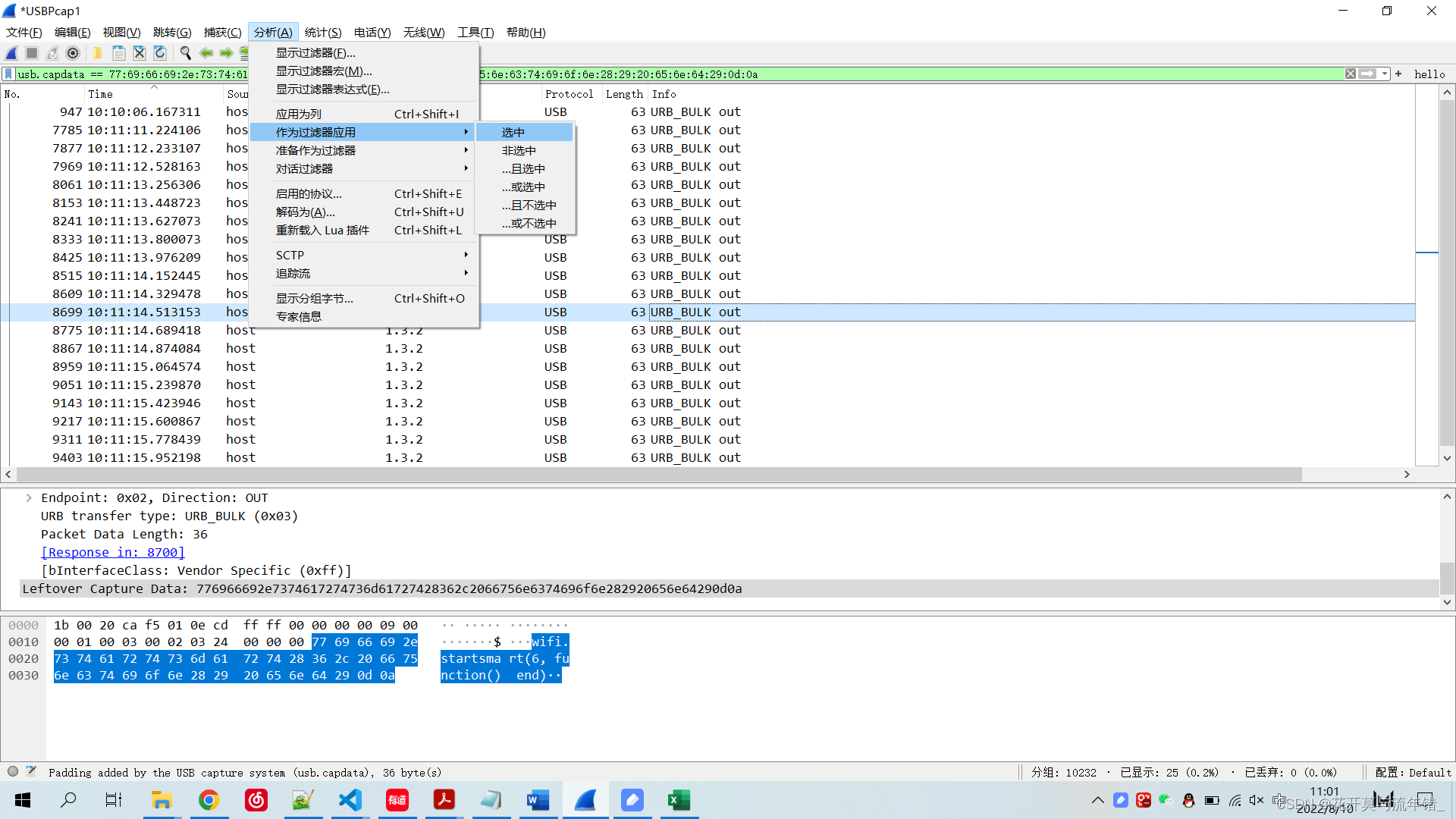Open Visual Studio Code from taskbar
This screenshot has height=819, width=1456.
tap(350, 800)
